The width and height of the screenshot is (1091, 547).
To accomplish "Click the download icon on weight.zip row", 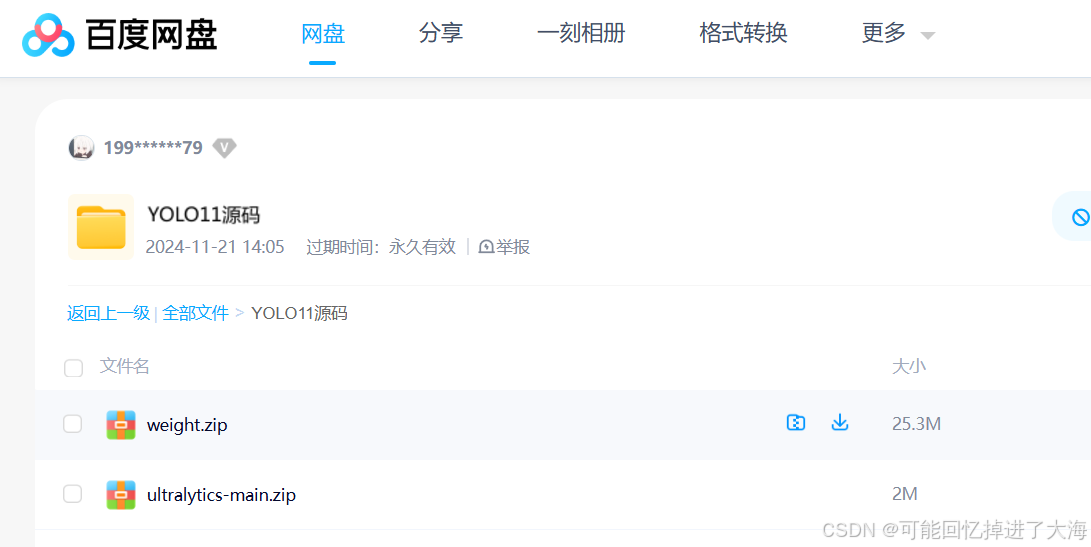I will 841,422.
